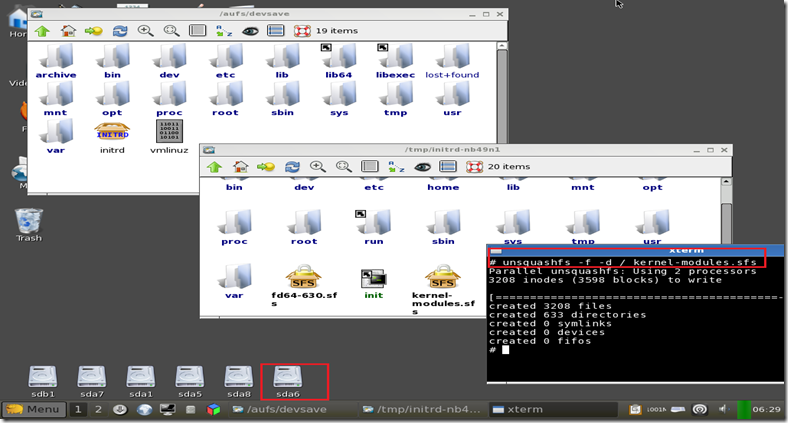
Task: Open the sda6 drive icon
Action: (x=287, y=382)
